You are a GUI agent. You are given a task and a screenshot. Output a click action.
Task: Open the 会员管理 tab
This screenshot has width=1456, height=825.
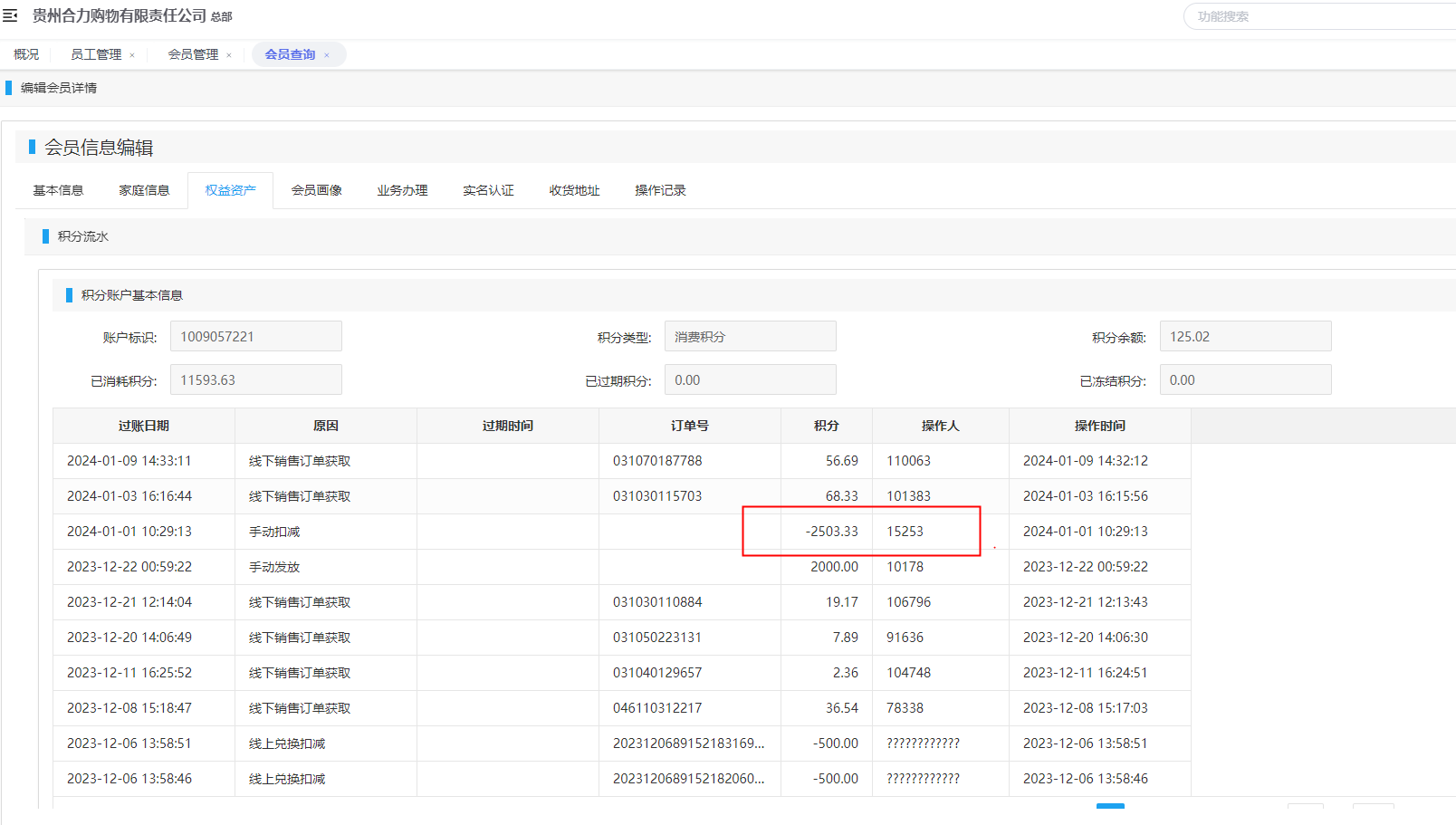[193, 54]
